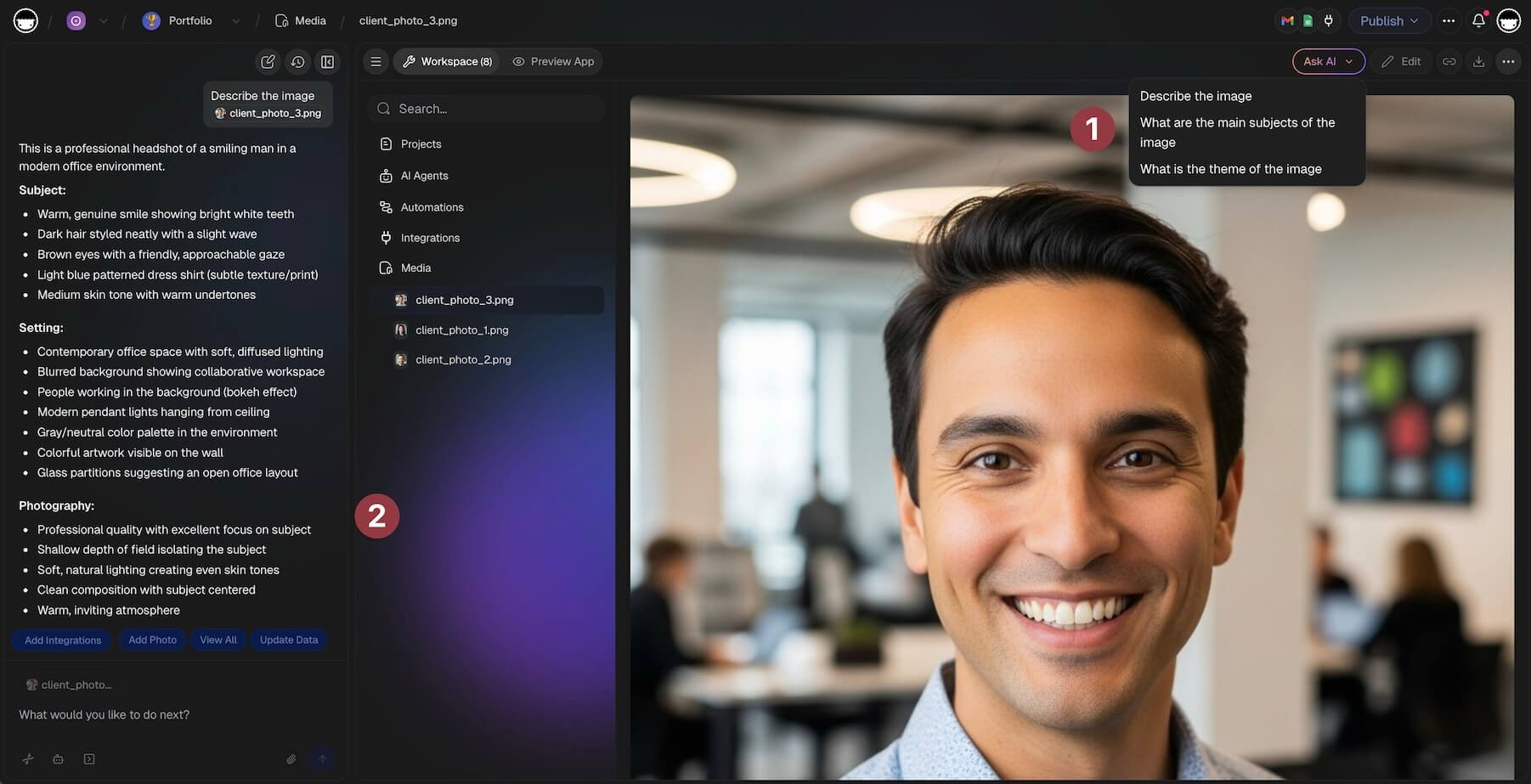1531x784 pixels.
Task: Click the download image icon
Action: click(x=1478, y=61)
